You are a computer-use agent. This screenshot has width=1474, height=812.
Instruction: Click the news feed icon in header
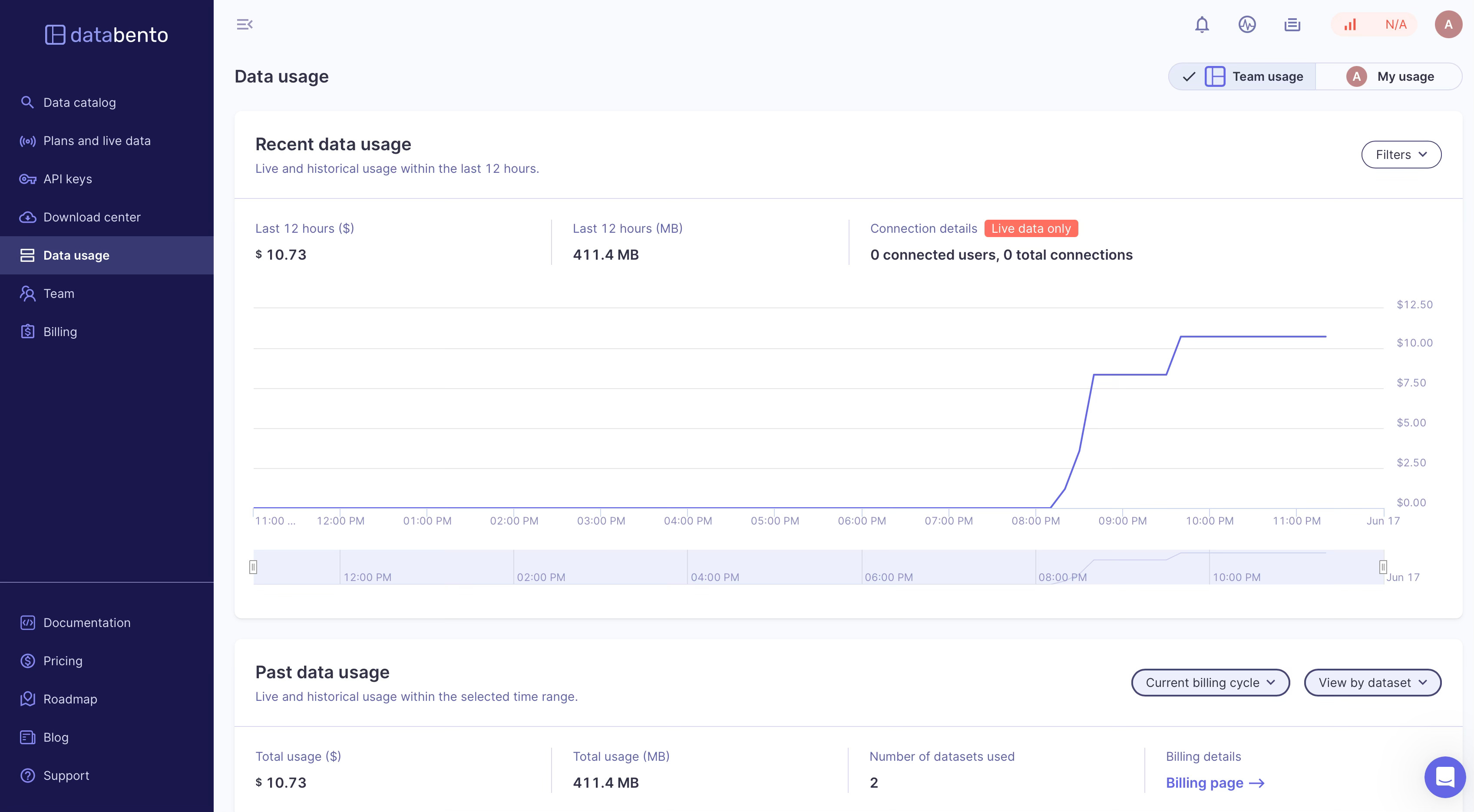tap(1292, 25)
